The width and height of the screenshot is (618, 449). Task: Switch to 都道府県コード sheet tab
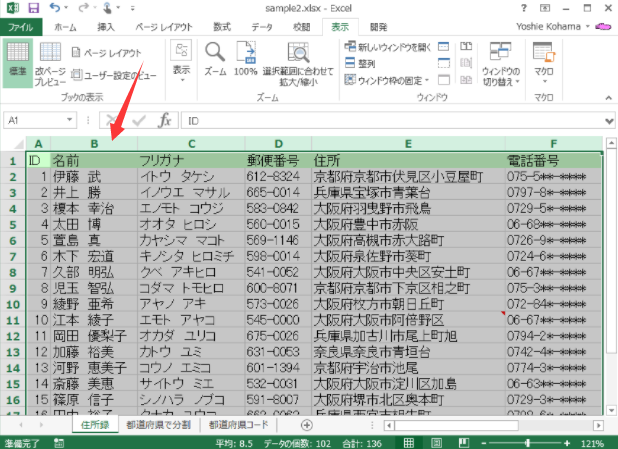click(238, 425)
